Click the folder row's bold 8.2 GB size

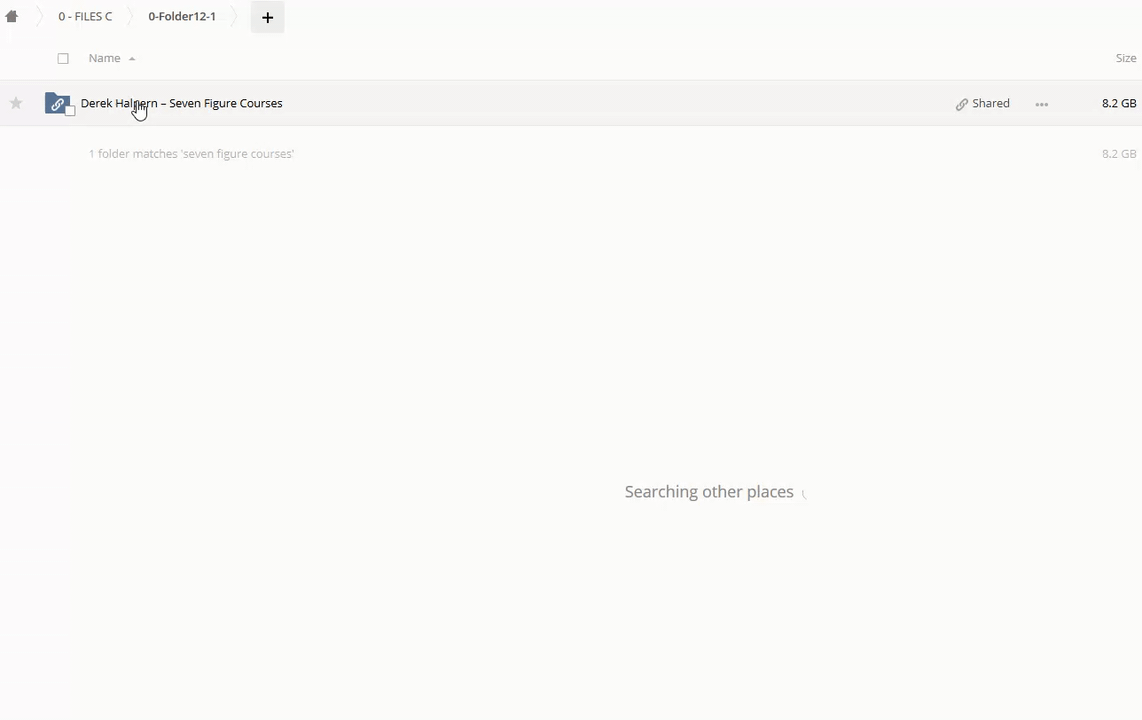coord(1118,103)
